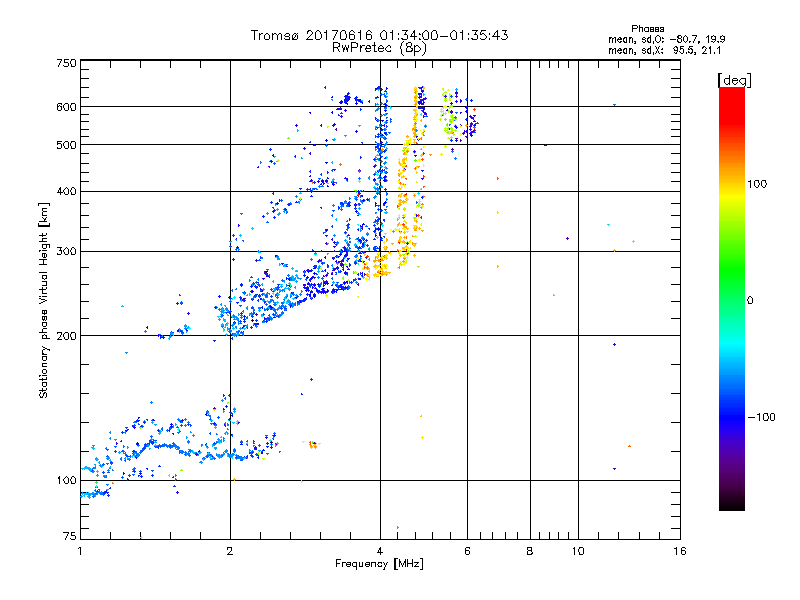Click the colorbar label '0'
Screen dimensions: 800x600
pos(750,301)
